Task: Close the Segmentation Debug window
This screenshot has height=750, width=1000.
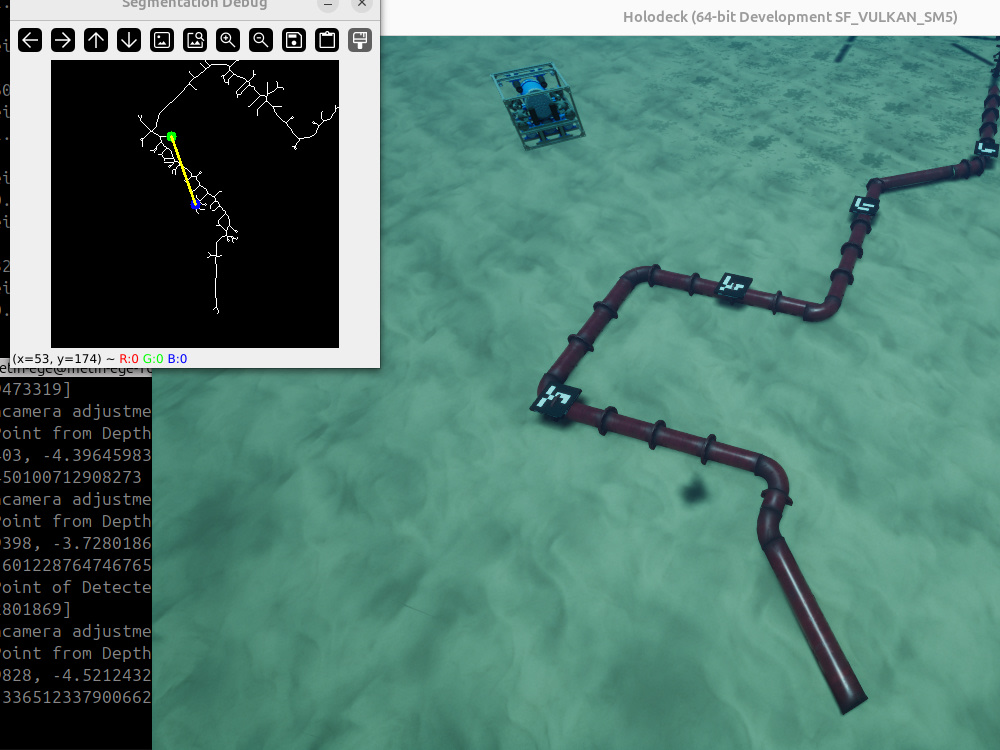Action: point(362,5)
